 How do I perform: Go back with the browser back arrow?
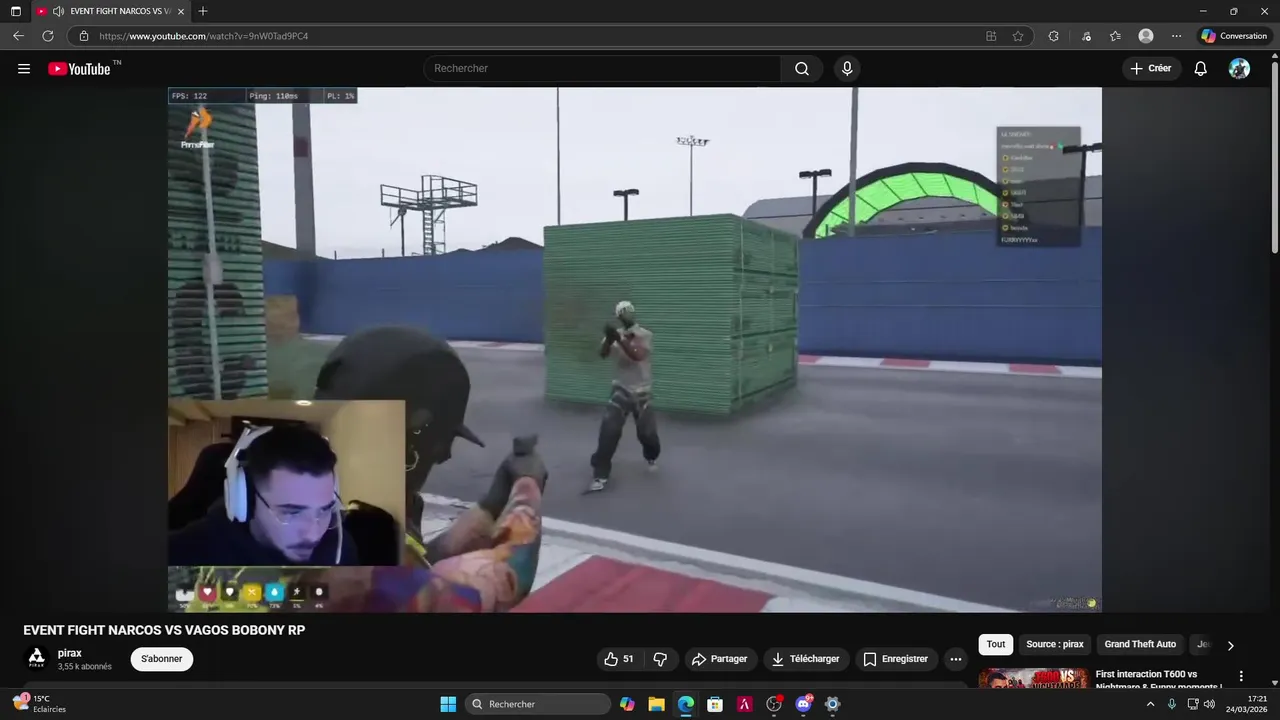[18, 36]
